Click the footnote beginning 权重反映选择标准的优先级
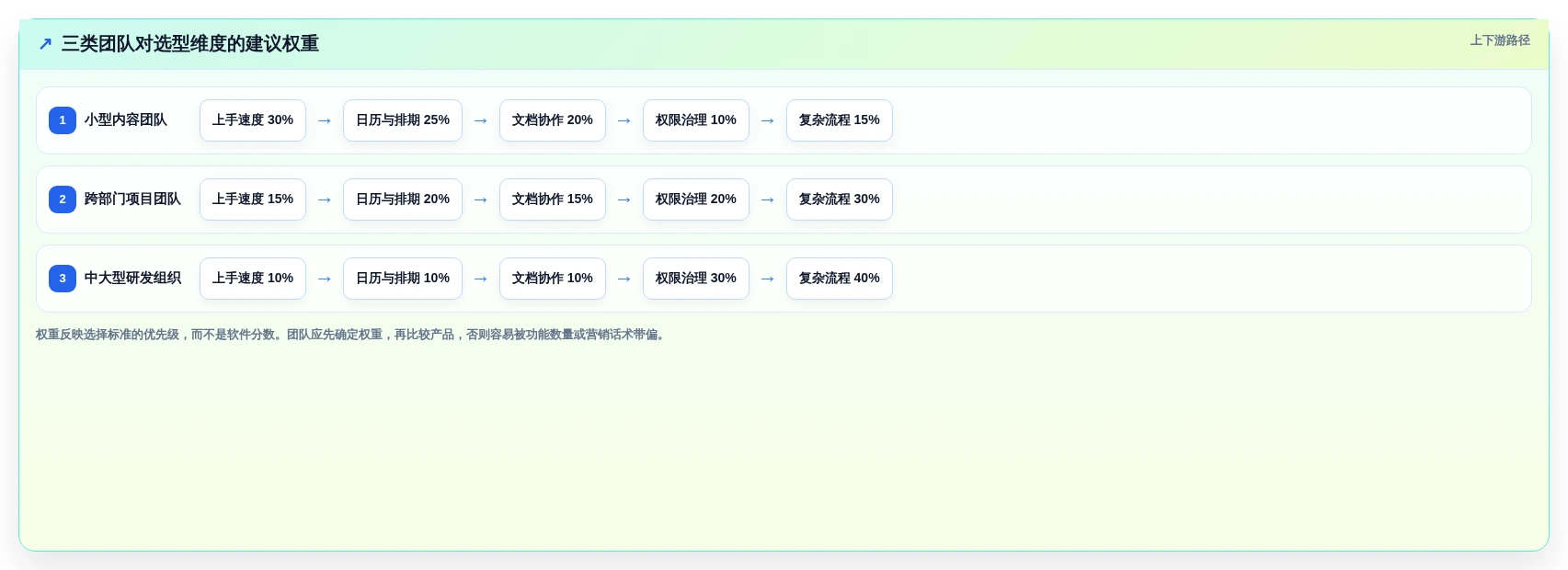Image resolution: width=1568 pixels, height=570 pixels. pyautogui.click(x=351, y=335)
